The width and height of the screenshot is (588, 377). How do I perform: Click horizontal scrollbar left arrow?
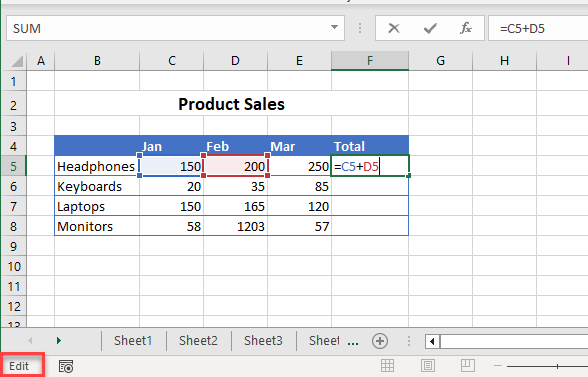tap(432, 341)
